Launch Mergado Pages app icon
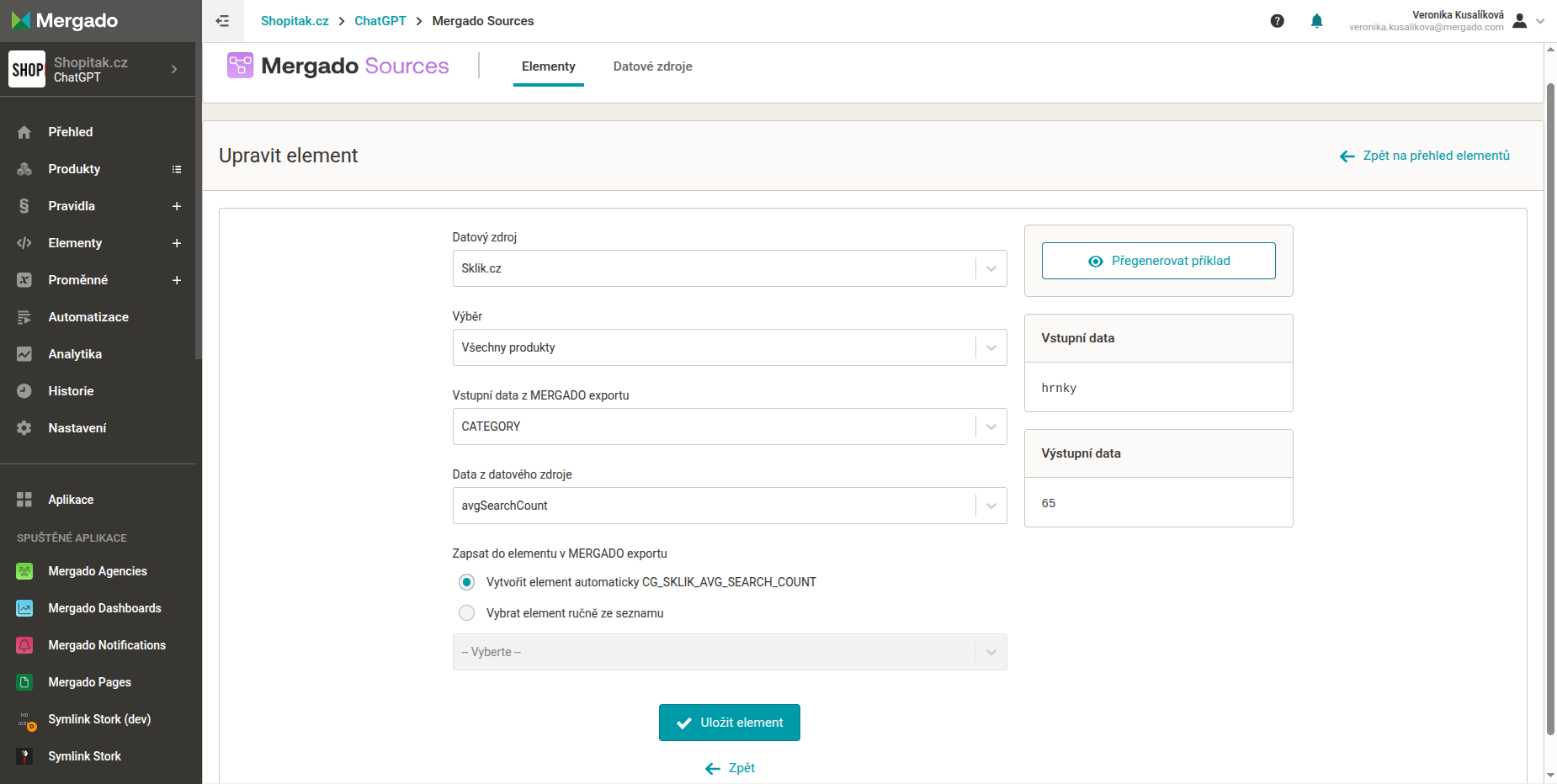Screen dimensions: 1557x784 tap(24, 682)
